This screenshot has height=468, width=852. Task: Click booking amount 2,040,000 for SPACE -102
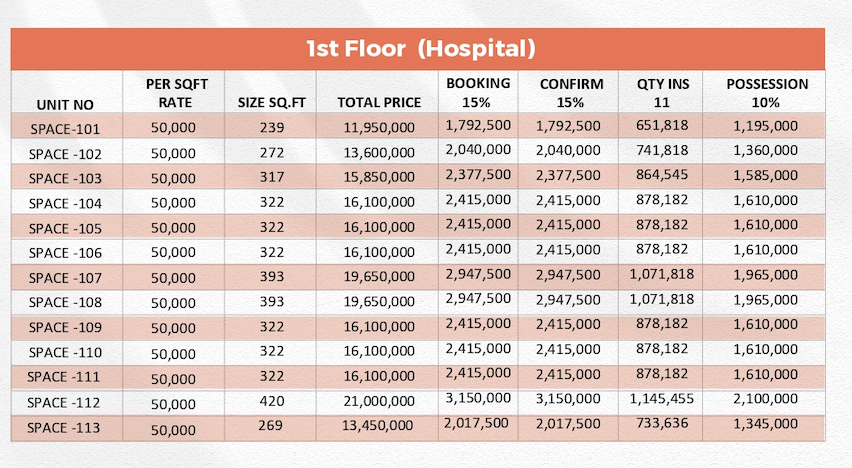pyautogui.click(x=478, y=149)
